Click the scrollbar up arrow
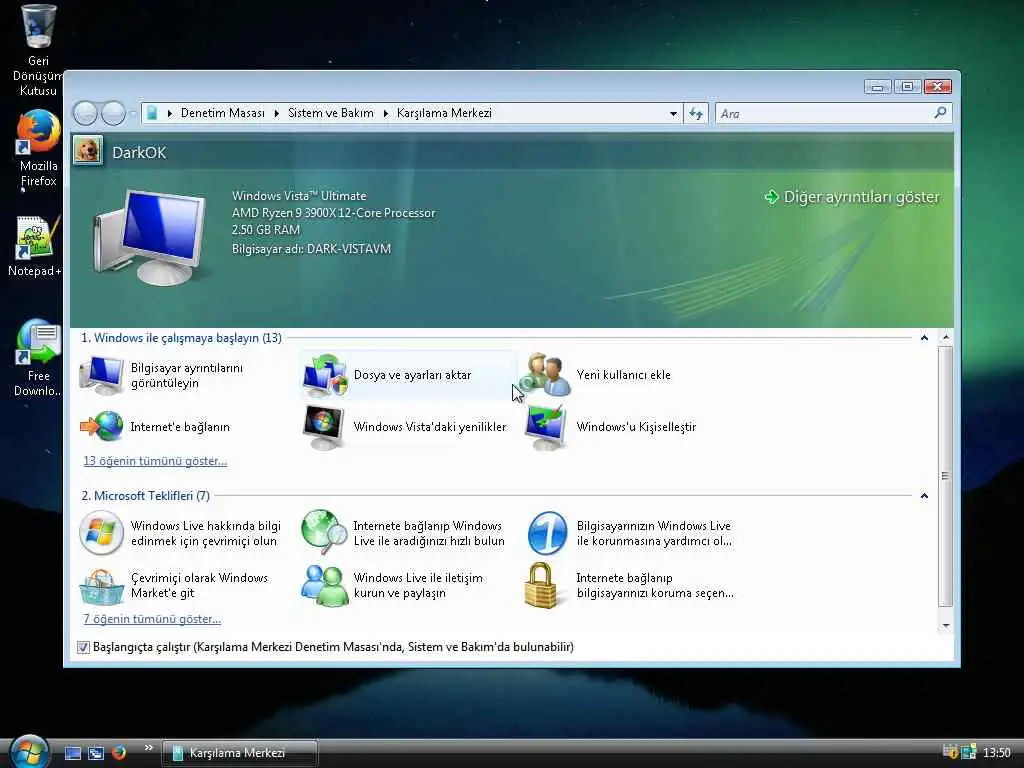The width and height of the screenshot is (1024, 768). [x=946, y=337]
